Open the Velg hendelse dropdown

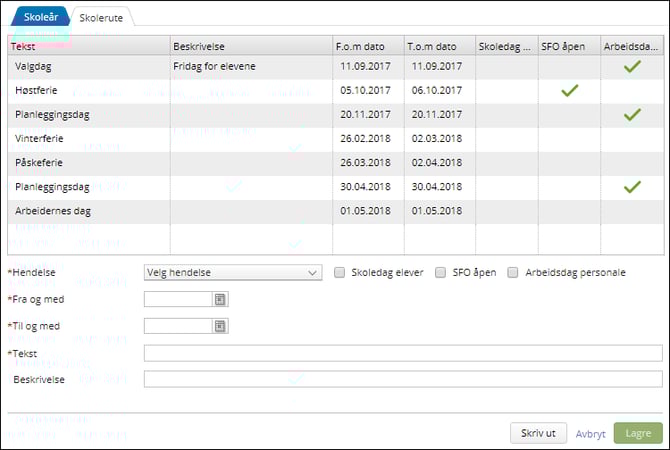[x=232, y=272]
